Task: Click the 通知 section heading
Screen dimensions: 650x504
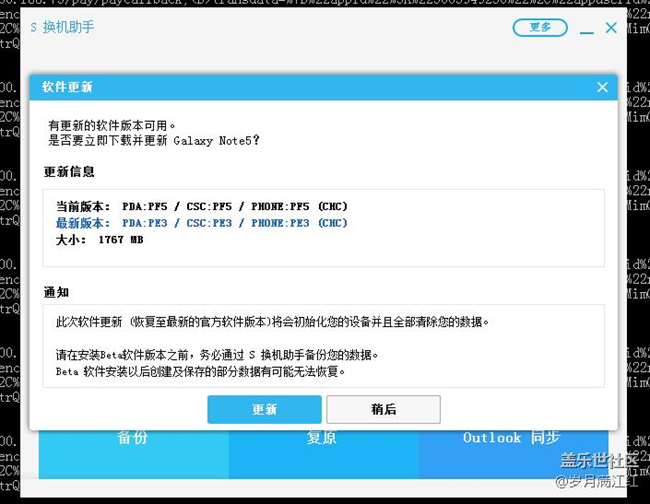Action: pyautogui.click(x=56, y=292)
